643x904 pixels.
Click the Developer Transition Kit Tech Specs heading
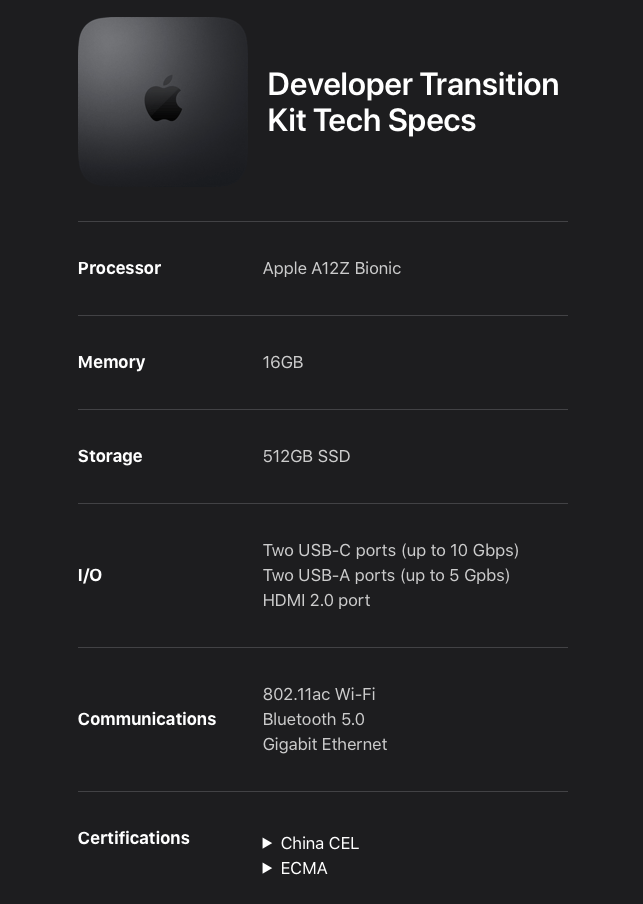[413, 102]
